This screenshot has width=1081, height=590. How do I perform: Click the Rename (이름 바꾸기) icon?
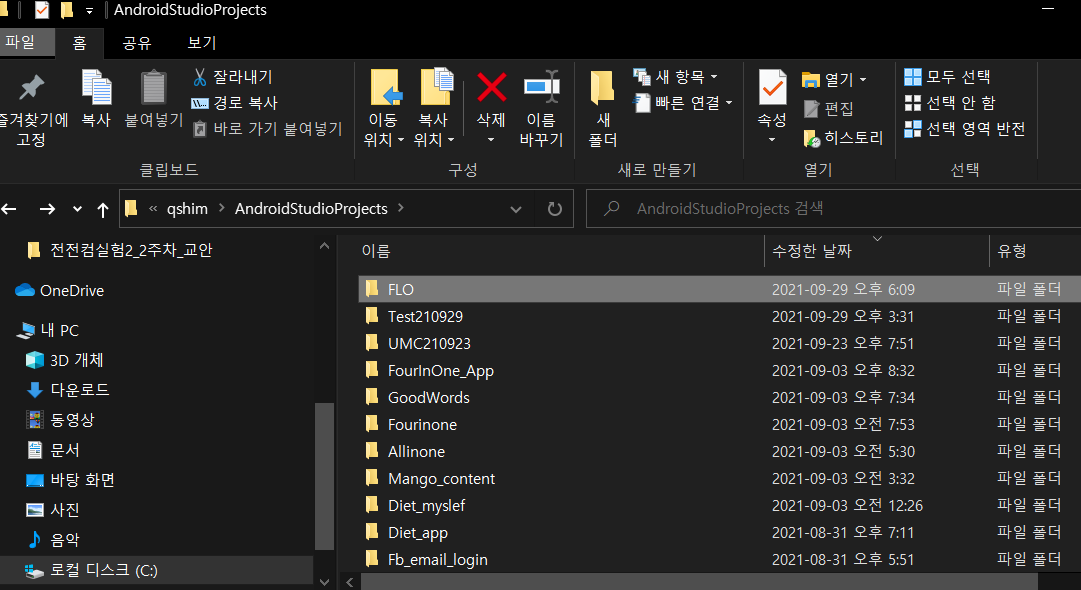point(541,88)
